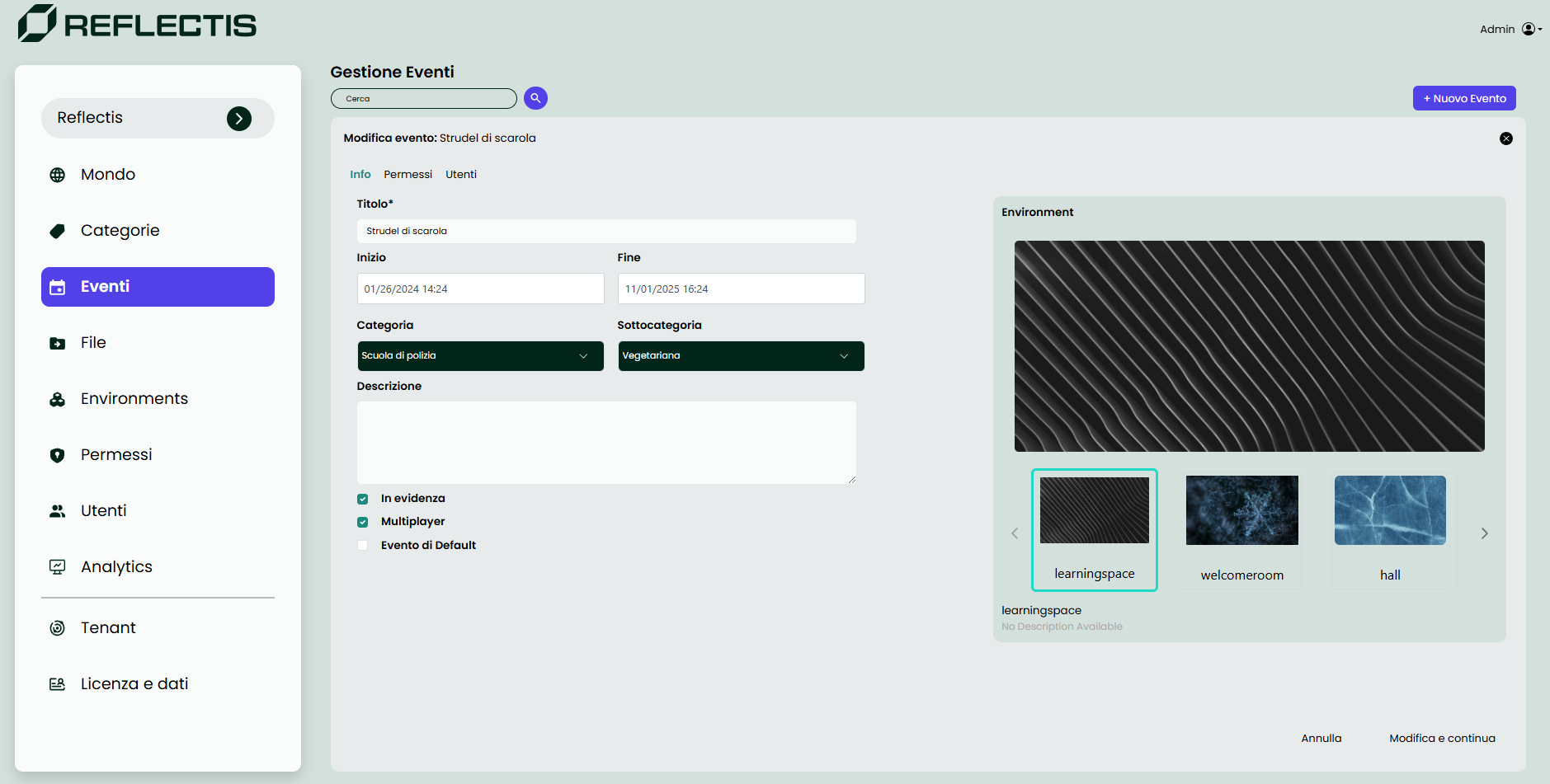Switch to the Permessi tab
The height and width of the screenshot is (784, 1550).
click(408, 174)
